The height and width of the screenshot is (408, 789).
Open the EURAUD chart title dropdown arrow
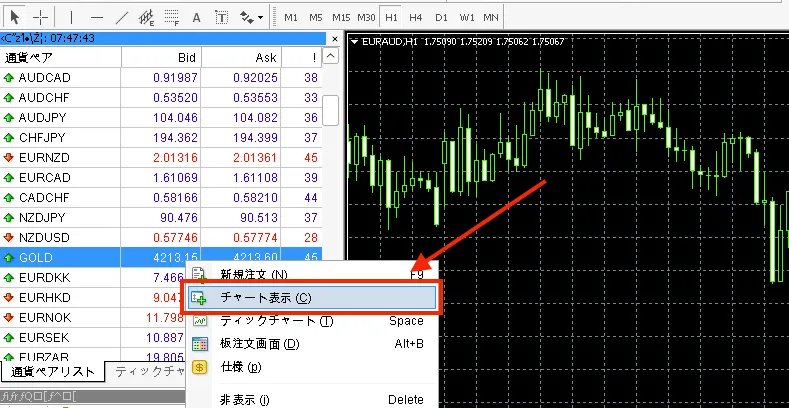pyautogui.click(x=355, y=41)
